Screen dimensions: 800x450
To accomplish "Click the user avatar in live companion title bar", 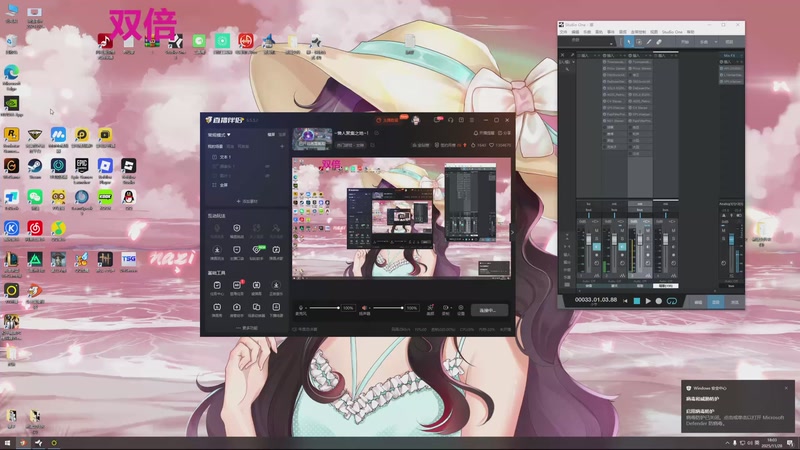I will pyautogui.click(x=416, y=120).
